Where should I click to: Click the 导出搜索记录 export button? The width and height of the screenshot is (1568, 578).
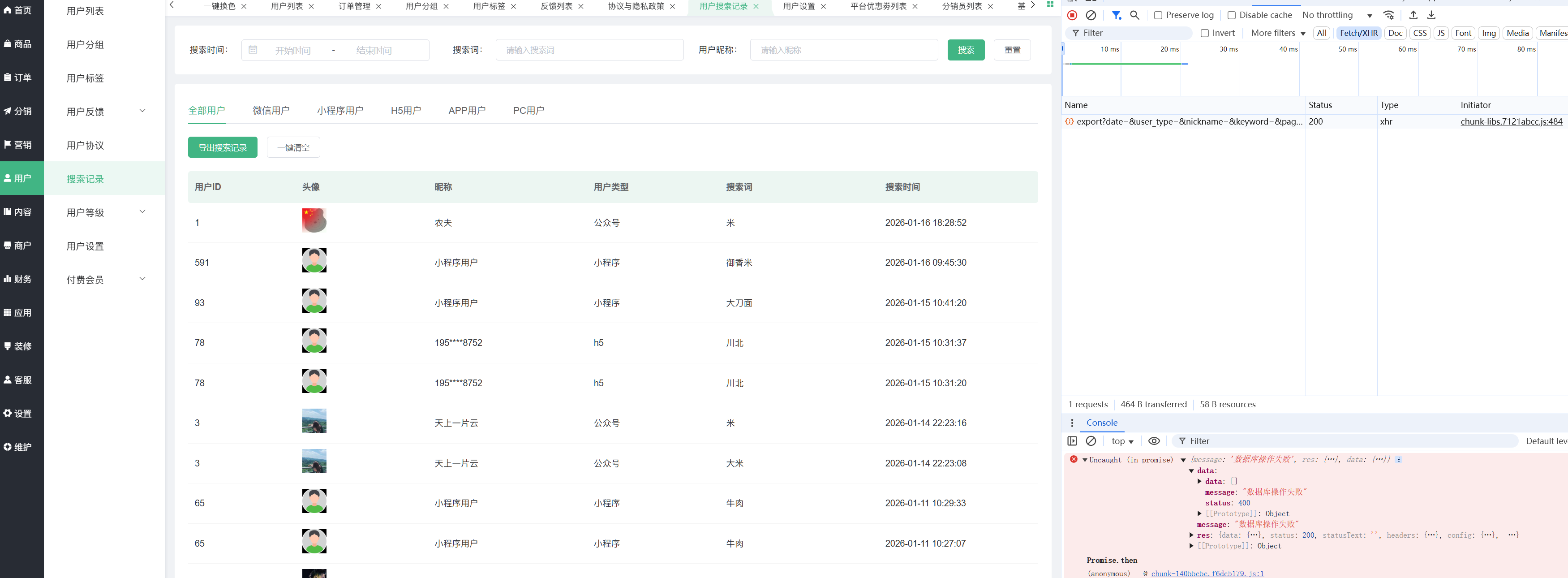click(x=222, y=147)
